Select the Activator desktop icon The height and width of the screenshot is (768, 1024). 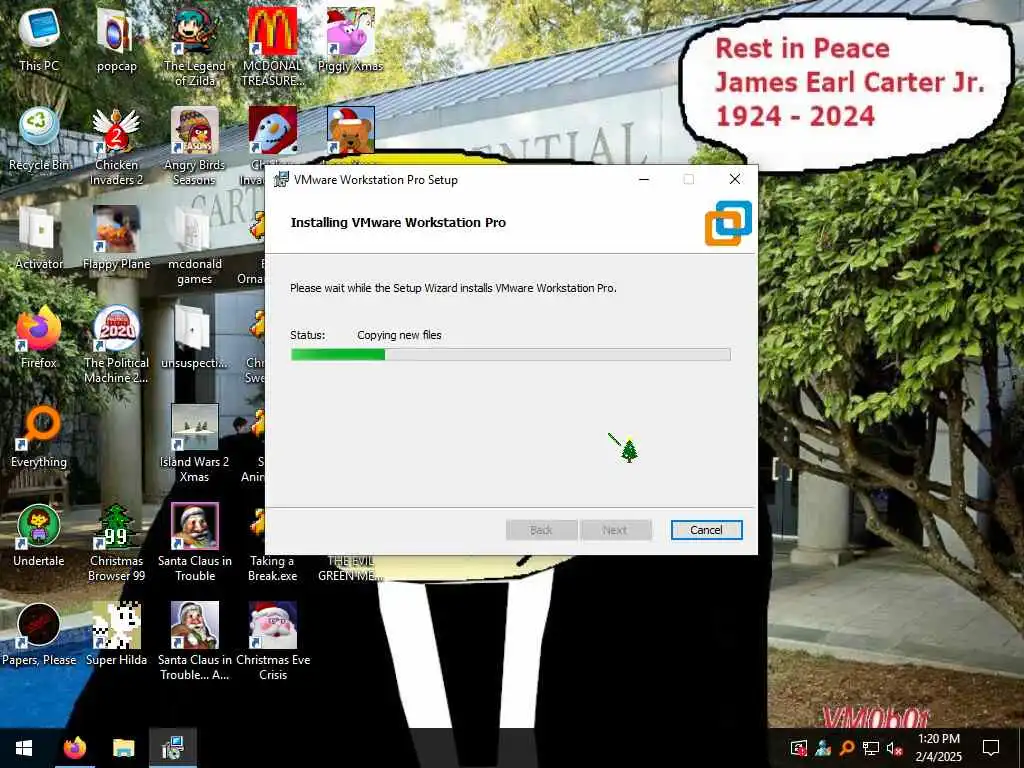(x=39, y=238)
